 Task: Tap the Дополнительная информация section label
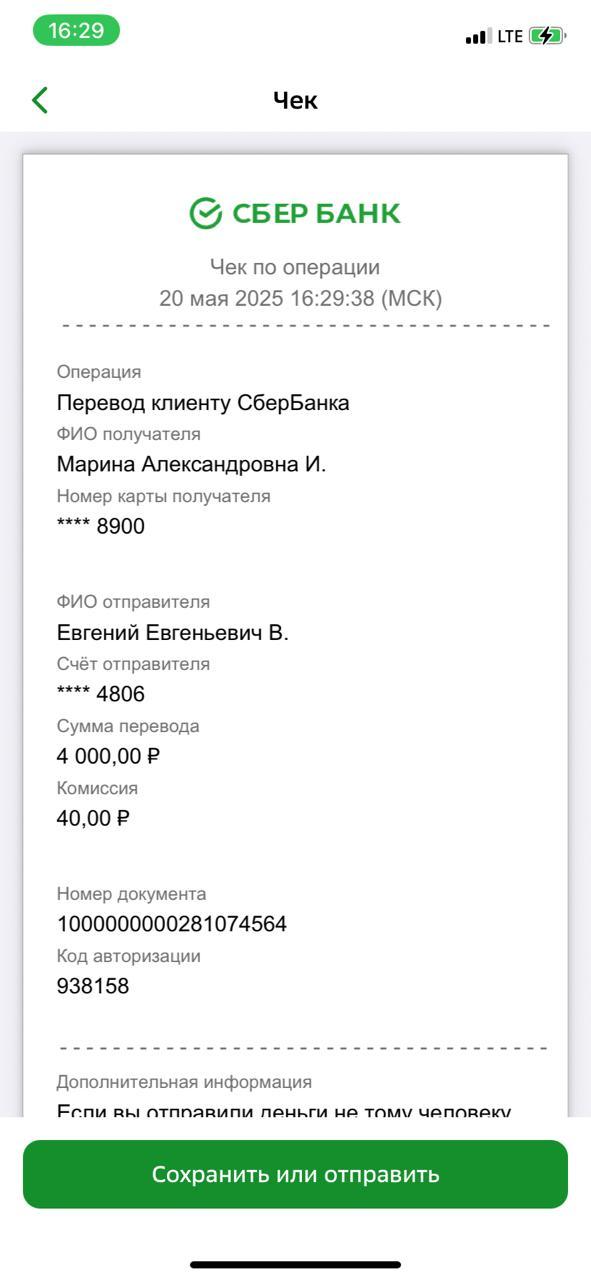coord(184,1082)
